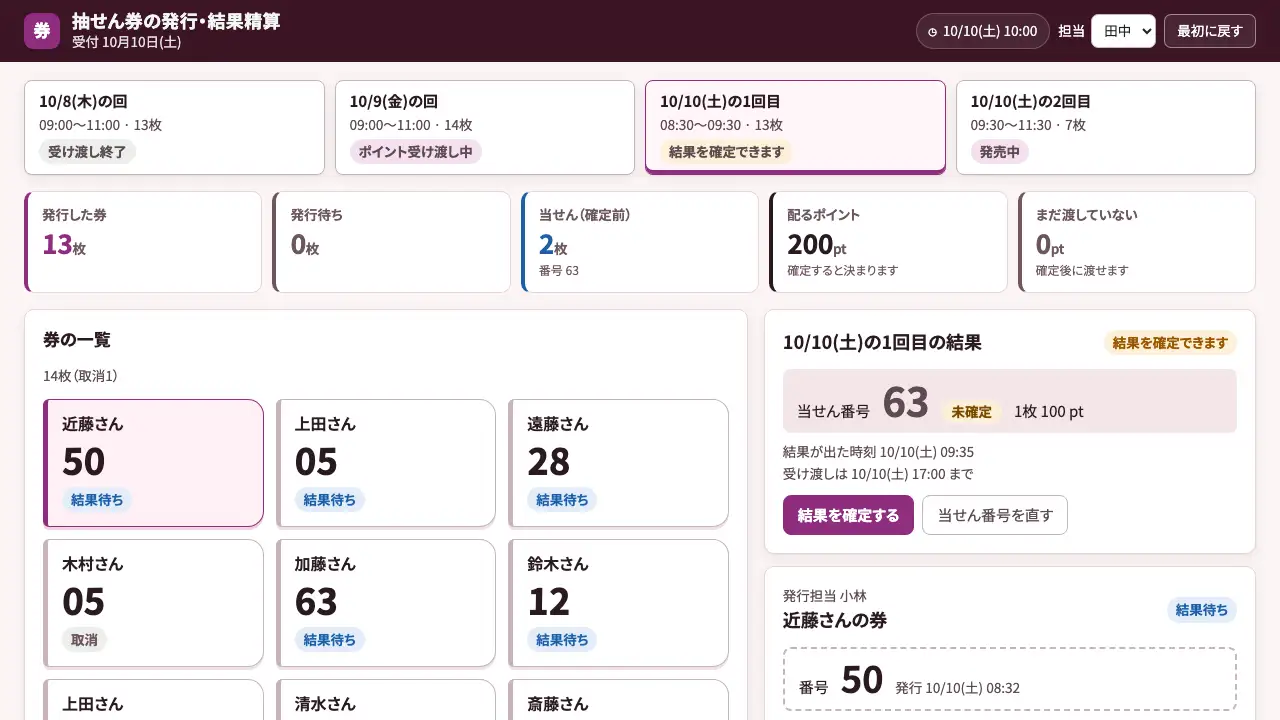
Task: Click the 発行担当 小林 label
Action: click(x=825, y=596)
